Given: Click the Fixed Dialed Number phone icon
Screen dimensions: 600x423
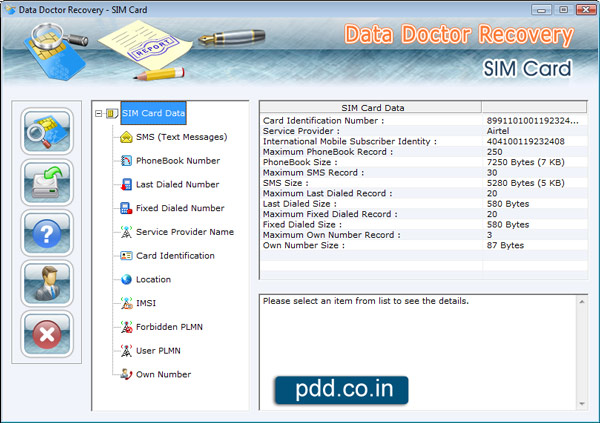Looking at the screenshot, I should 126,208.
